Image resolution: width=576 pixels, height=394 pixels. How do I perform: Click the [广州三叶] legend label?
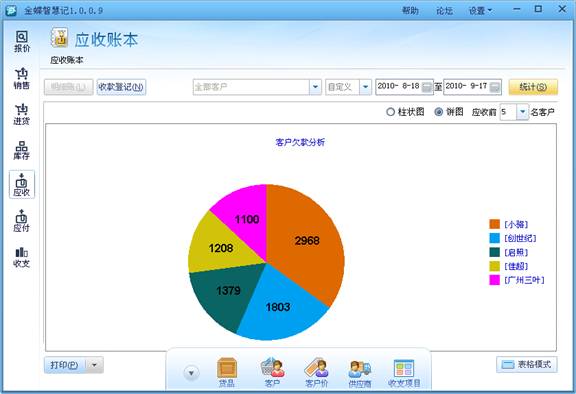coord(524,280)
